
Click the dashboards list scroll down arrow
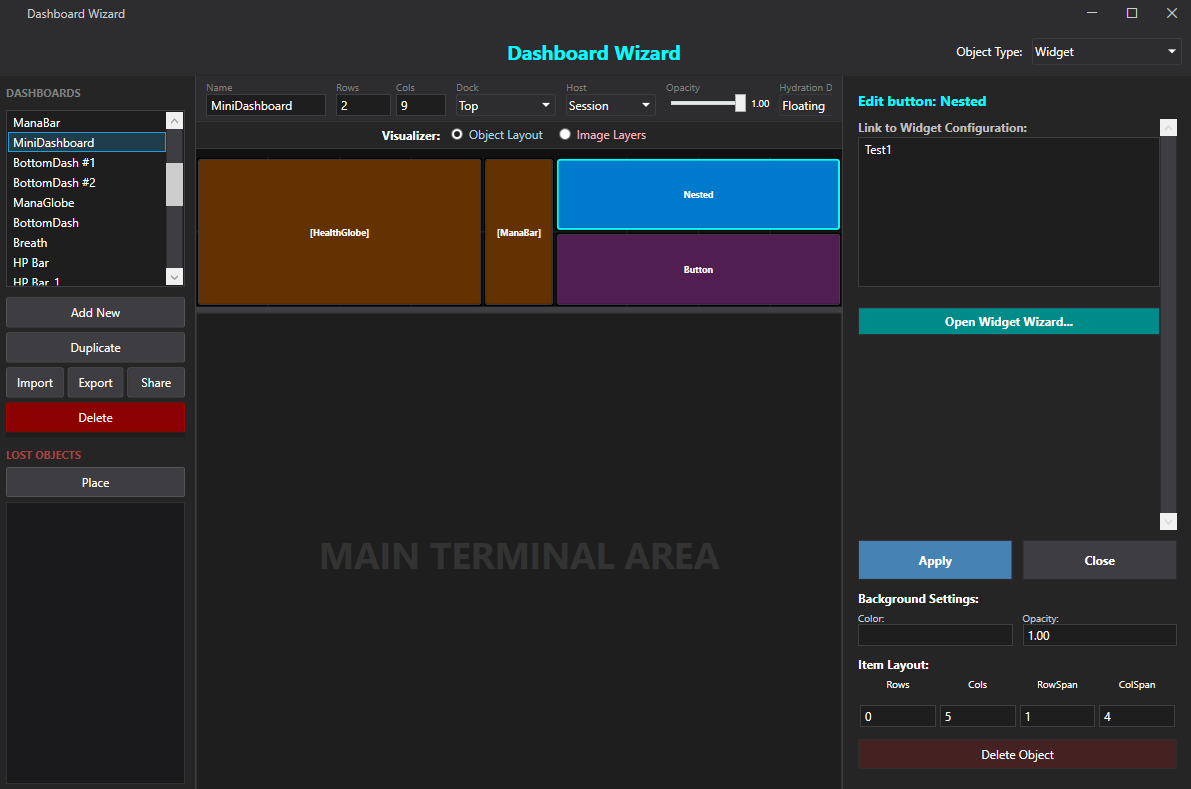[x=175, y=277]
